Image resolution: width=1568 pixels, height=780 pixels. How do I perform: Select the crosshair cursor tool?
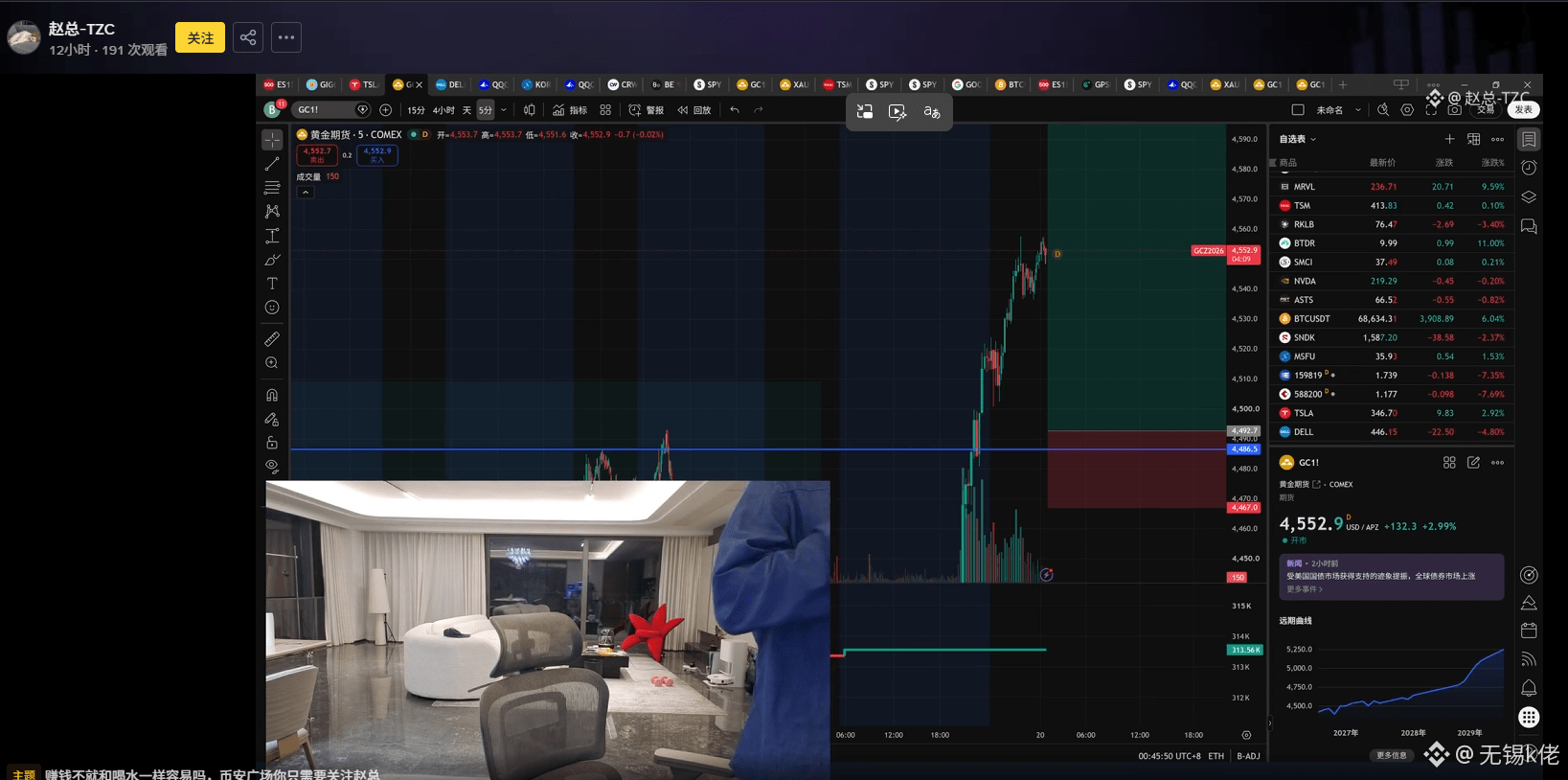(x=272, y=140)
